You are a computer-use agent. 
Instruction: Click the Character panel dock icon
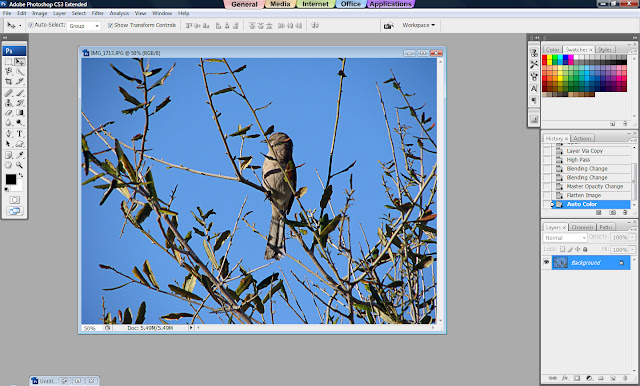point(534,89)
